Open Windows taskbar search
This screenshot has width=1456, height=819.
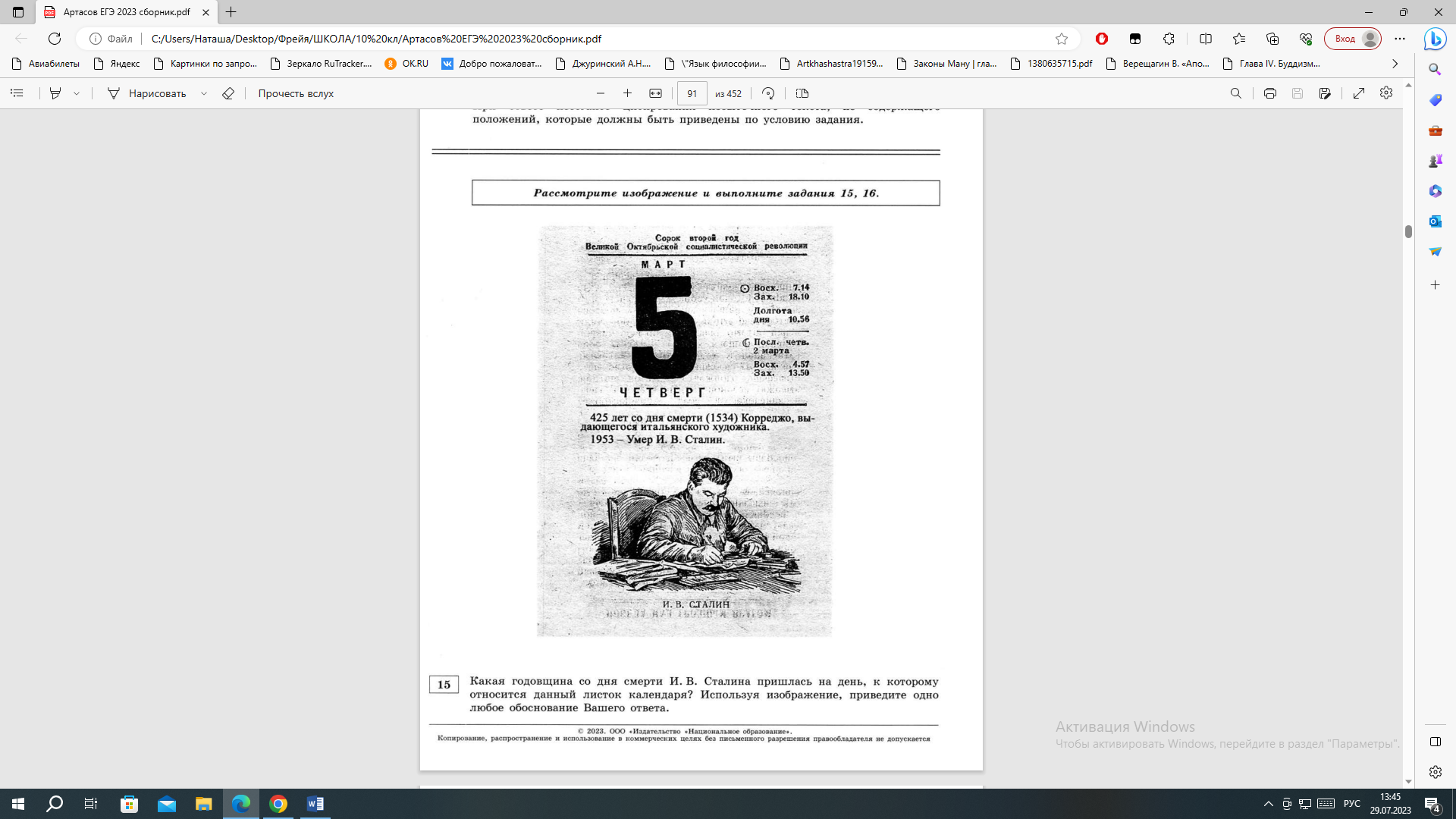(x=55, y=804)
